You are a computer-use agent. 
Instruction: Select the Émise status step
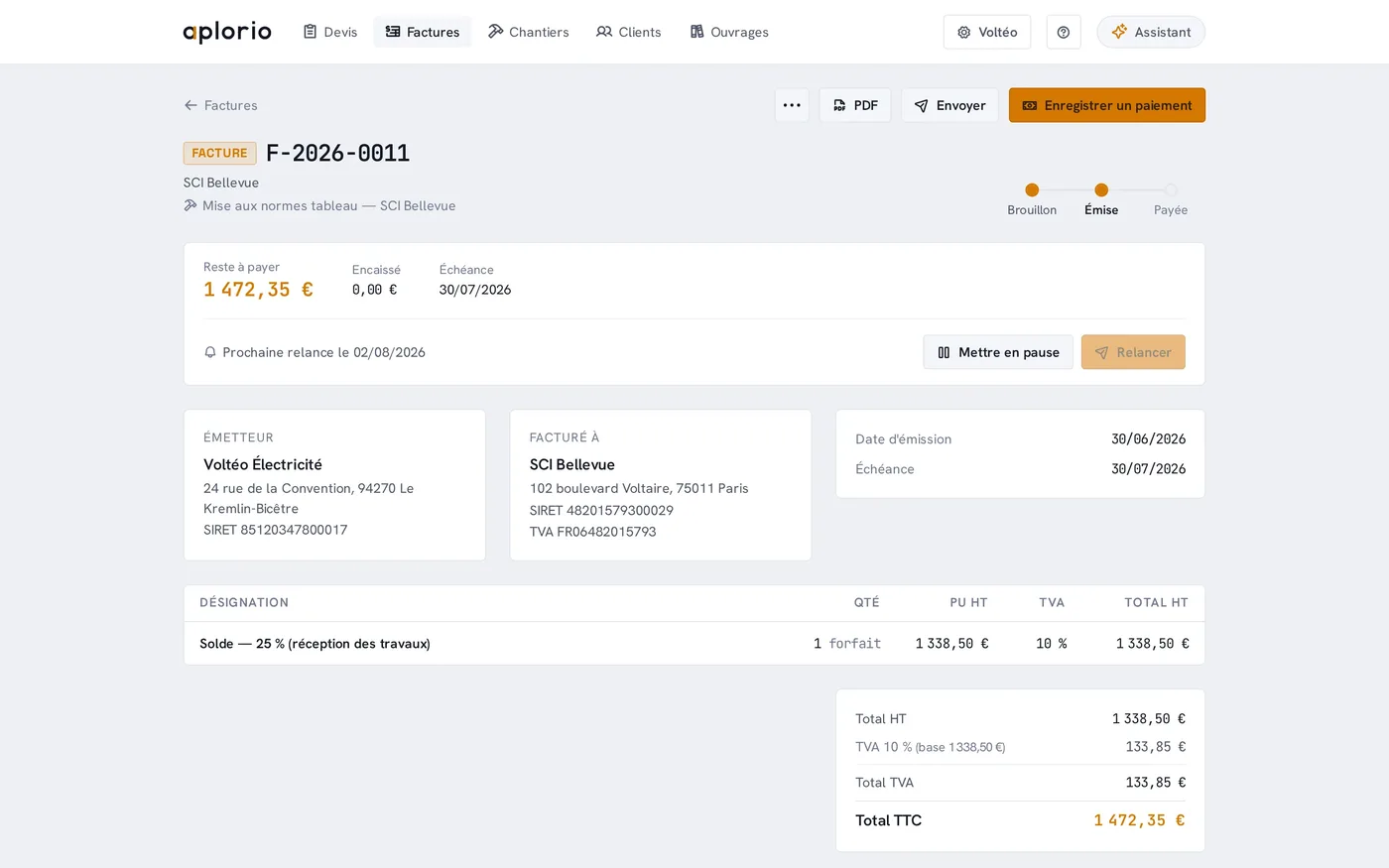1101,198
